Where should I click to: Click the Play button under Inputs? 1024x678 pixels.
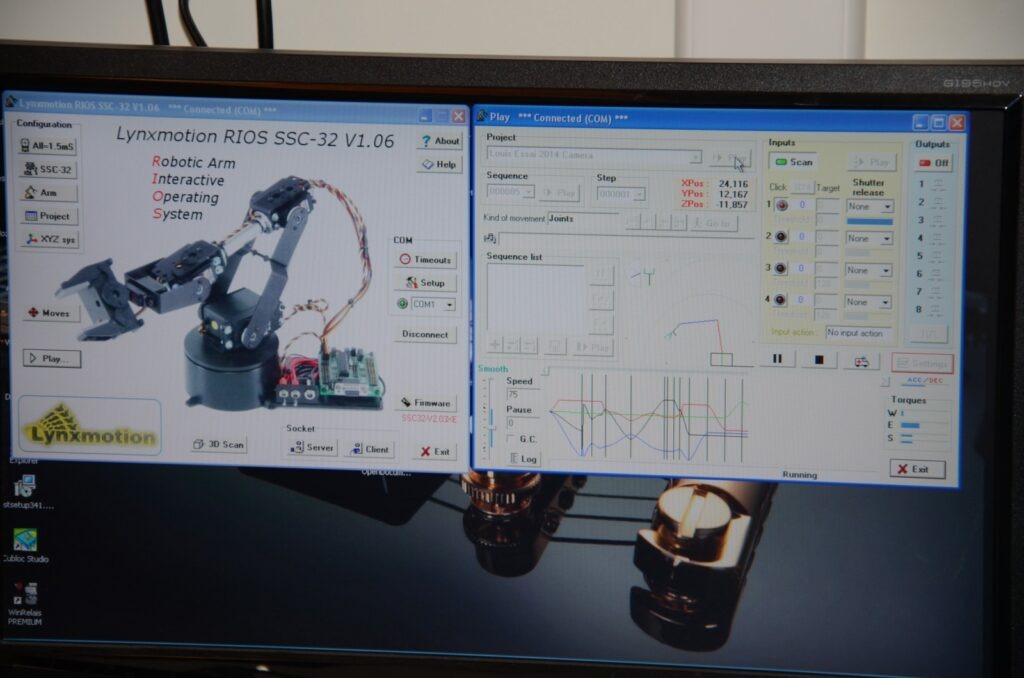pos(872,162)
